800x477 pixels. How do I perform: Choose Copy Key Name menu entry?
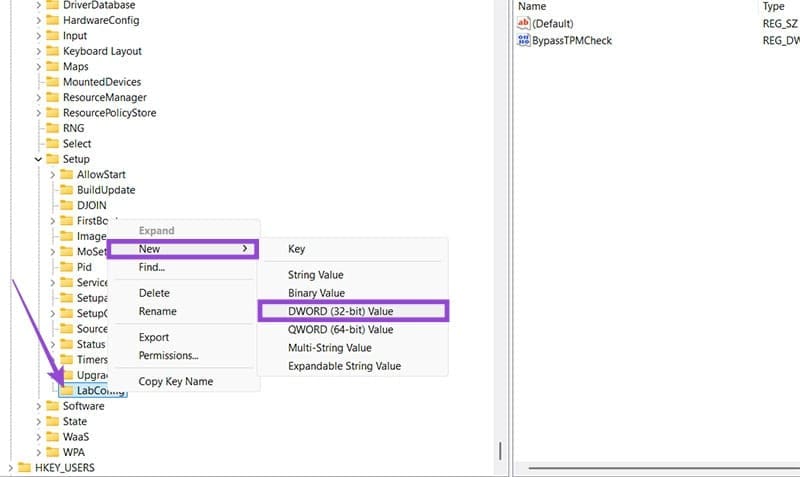click(x=175, y=381)
